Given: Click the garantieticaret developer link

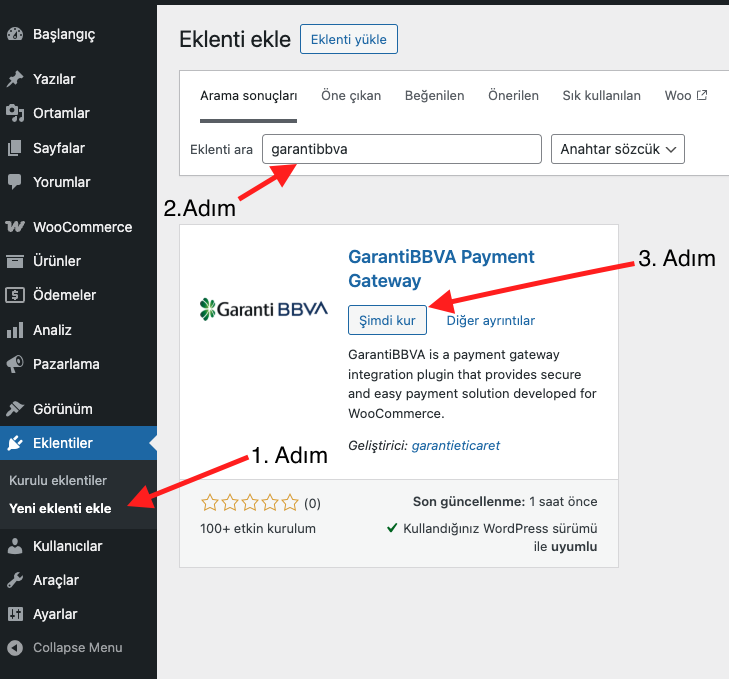Looking at the screenshot, I should (x=455, y=445).
